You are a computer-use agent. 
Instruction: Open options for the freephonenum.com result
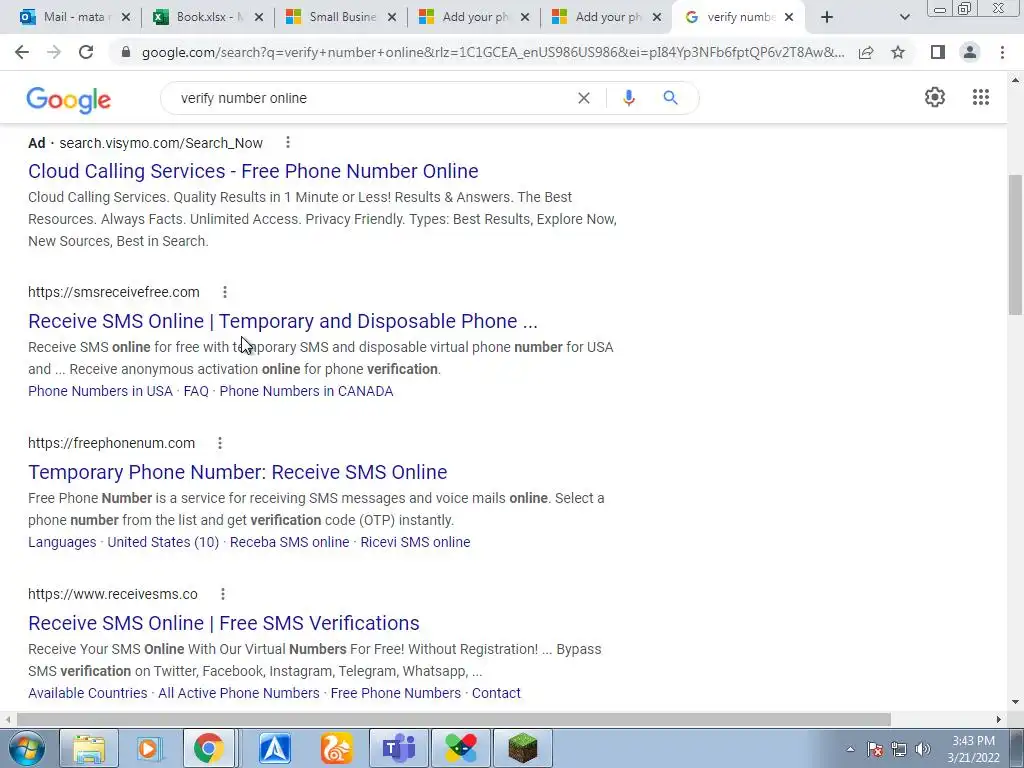(x=220, y=443)
